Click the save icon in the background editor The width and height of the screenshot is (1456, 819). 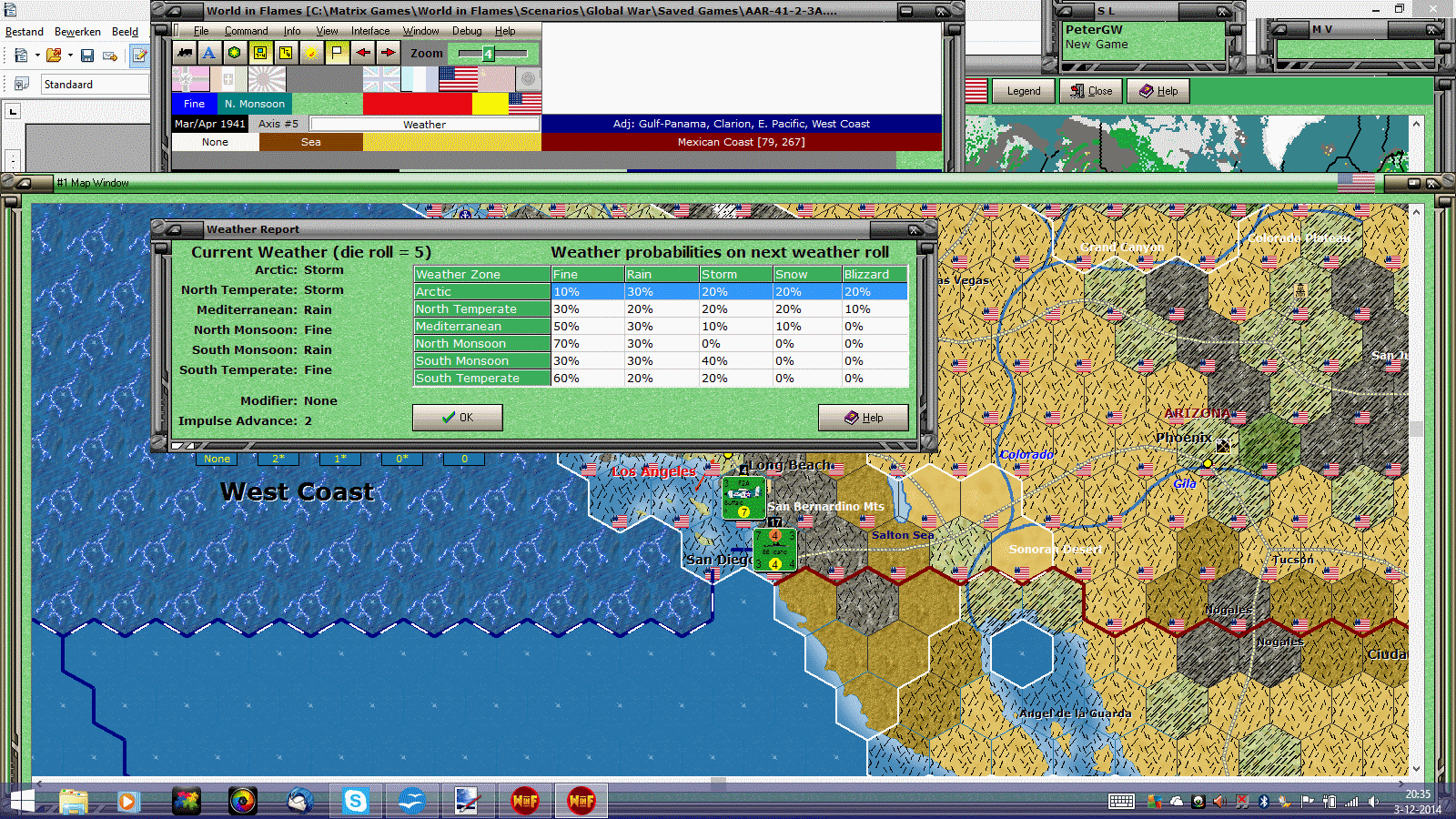coord(87,56)
